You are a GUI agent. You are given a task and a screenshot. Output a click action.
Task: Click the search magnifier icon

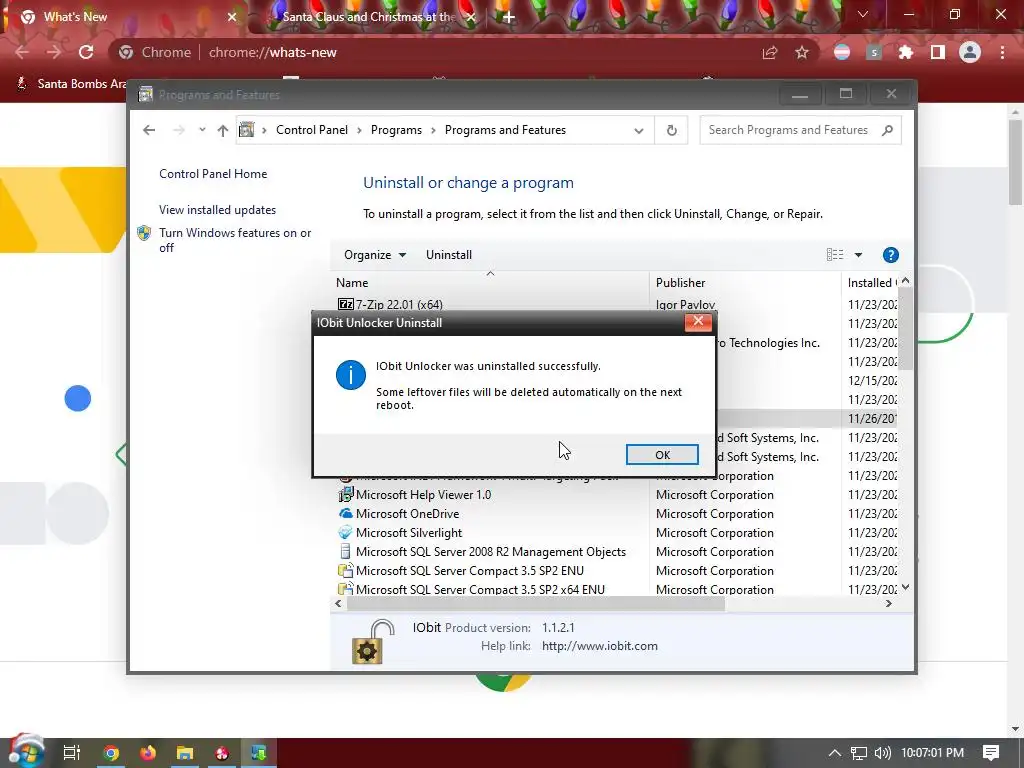coord(887,130)
